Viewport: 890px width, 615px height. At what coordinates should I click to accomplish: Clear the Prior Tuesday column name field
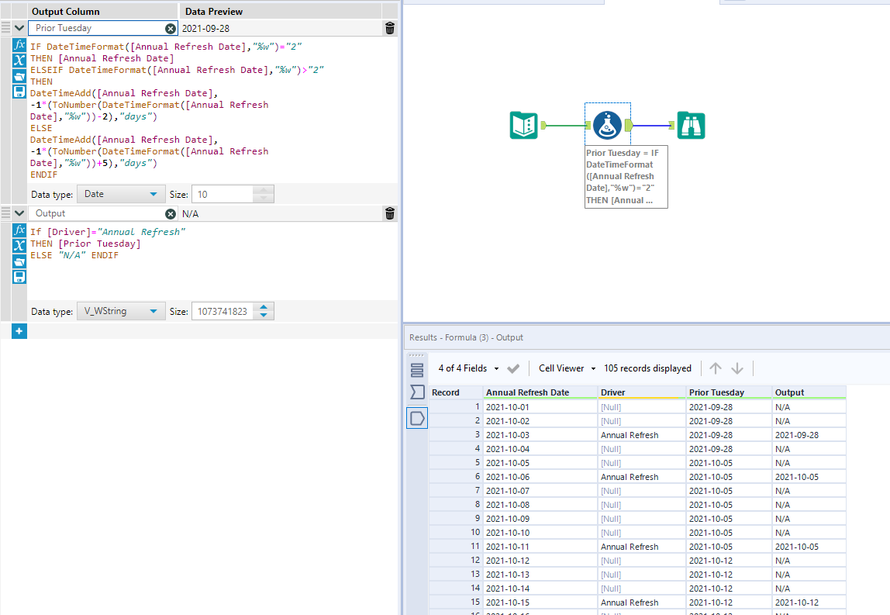pos(170,29)
